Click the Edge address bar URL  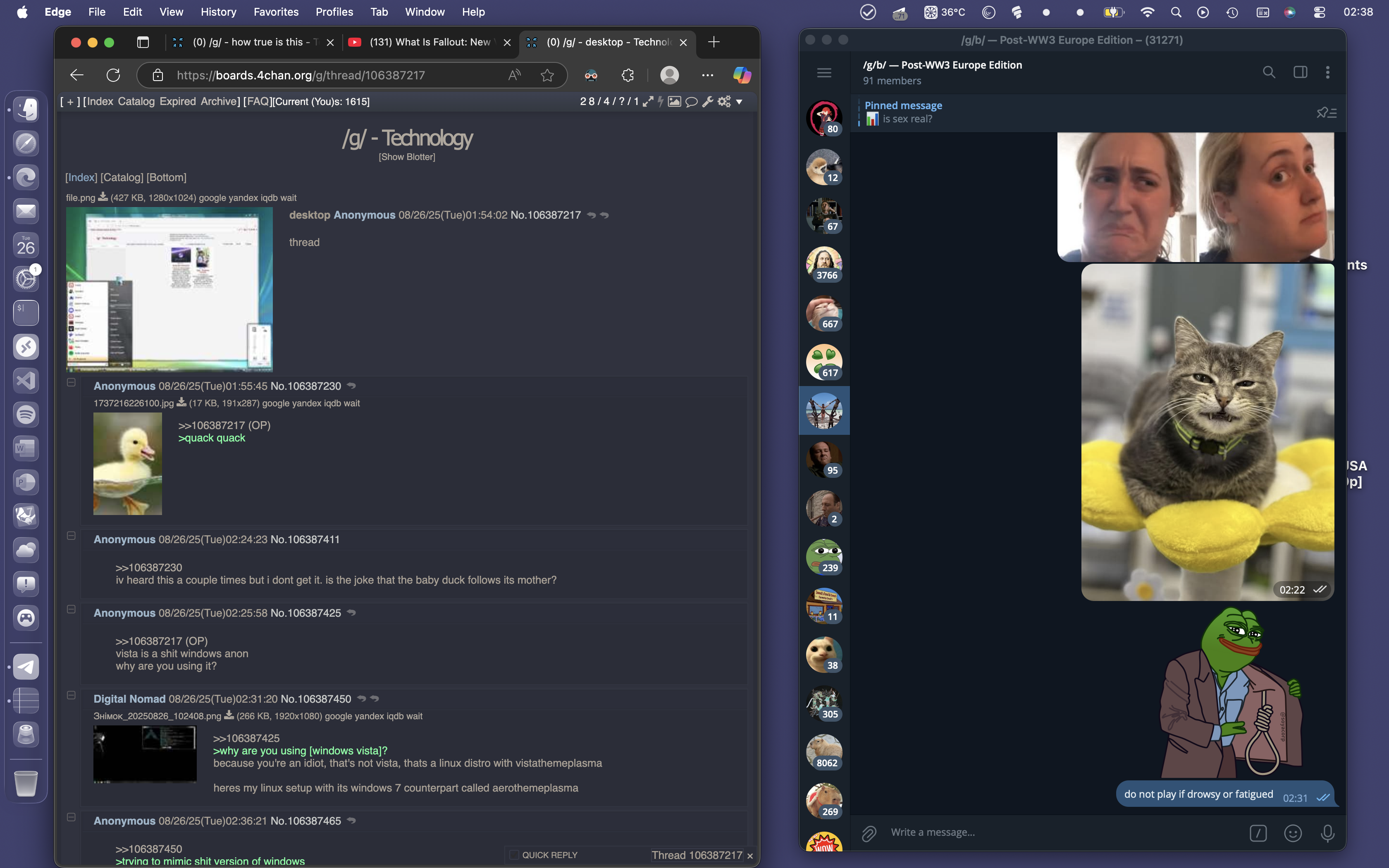click(301, 75)
